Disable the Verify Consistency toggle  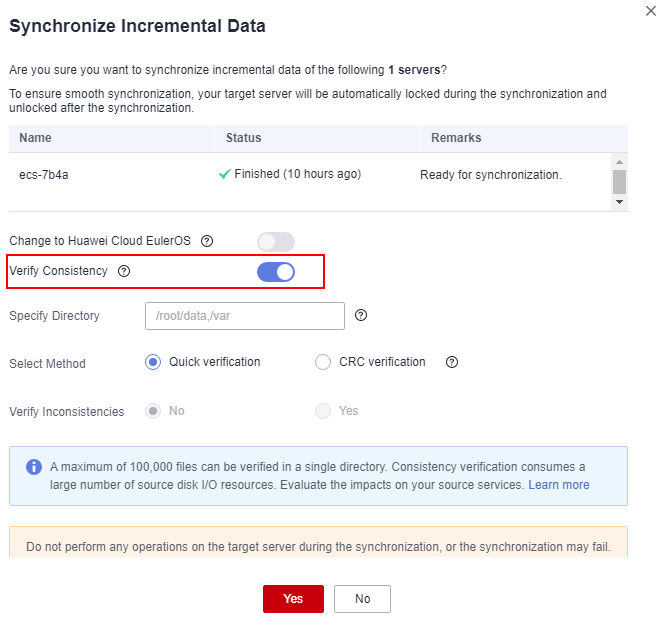[276, 272]
